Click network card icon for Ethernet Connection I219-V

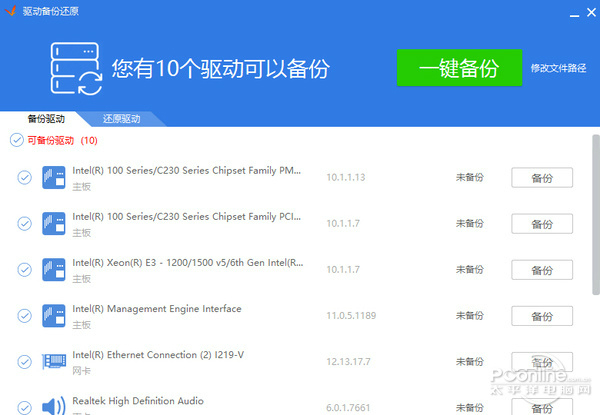pos(54,361)
